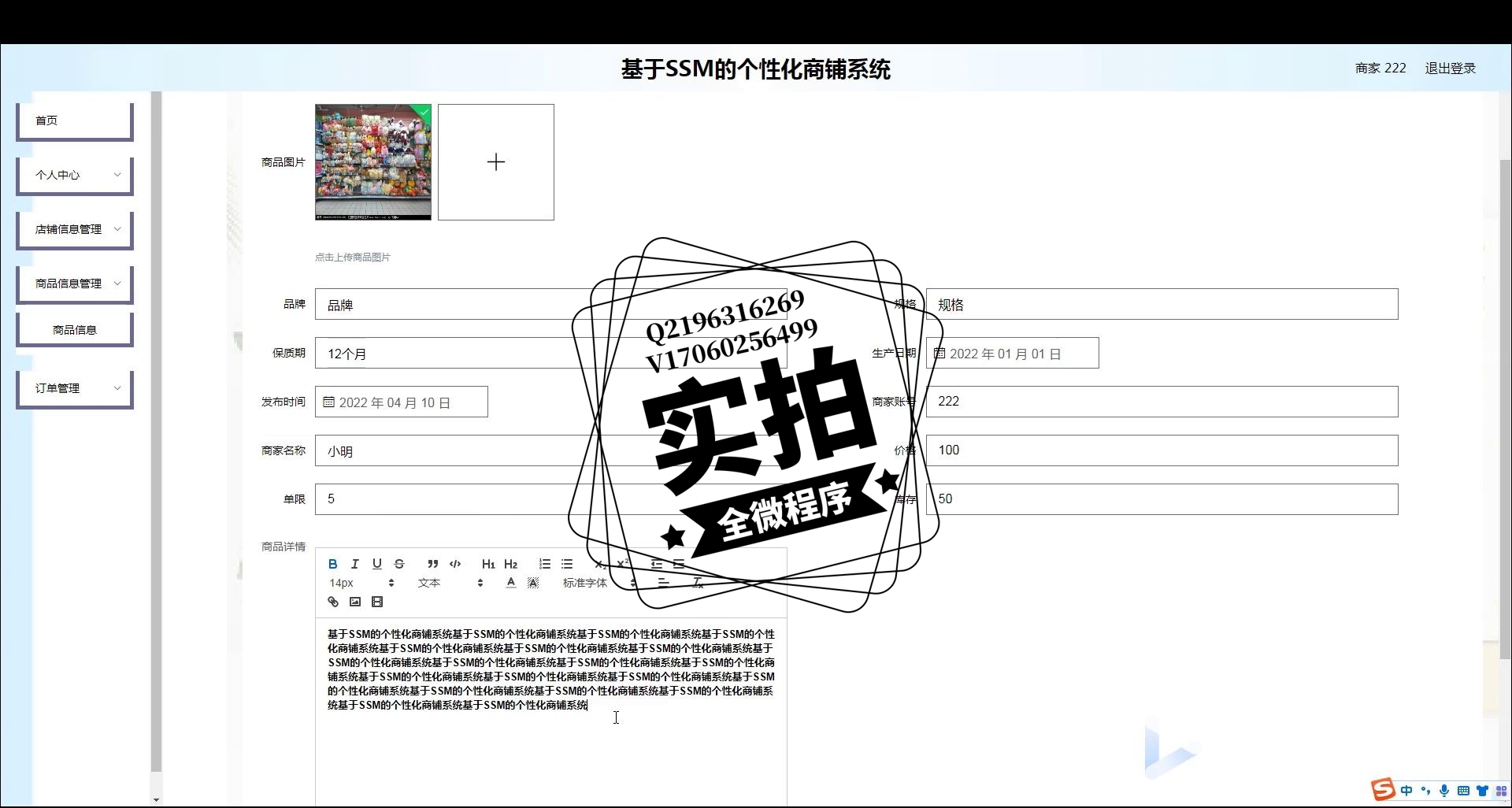1512x808 pixels.
Task: Insert a video into product details
Action: pyautogui.click(x=377, y=602)
